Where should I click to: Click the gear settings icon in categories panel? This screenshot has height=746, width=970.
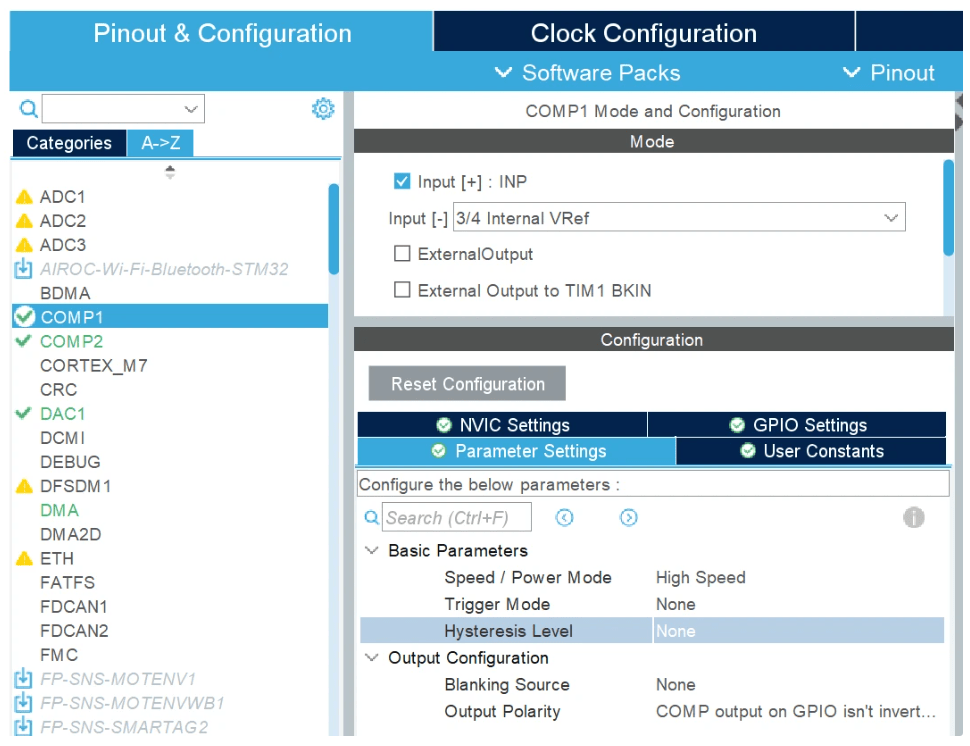[323, 109]
